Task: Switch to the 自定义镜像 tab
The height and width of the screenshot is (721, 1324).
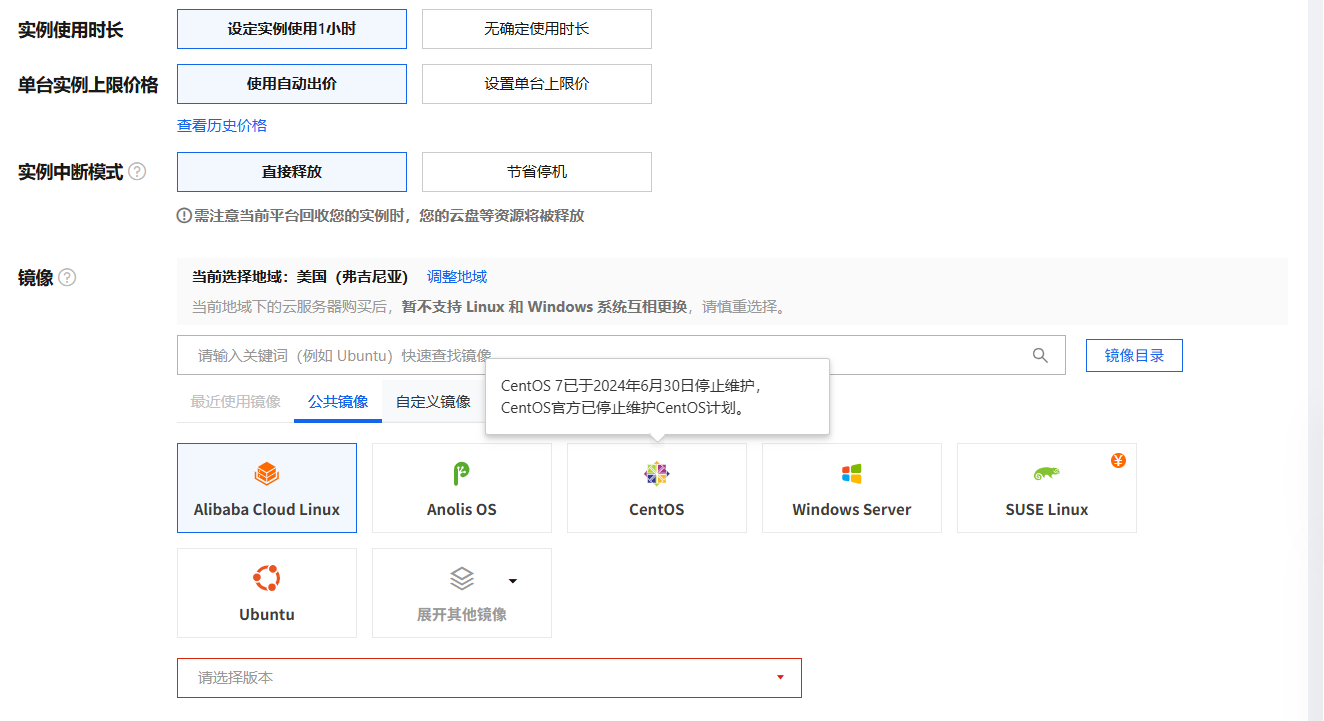Action: click(435, 400)
